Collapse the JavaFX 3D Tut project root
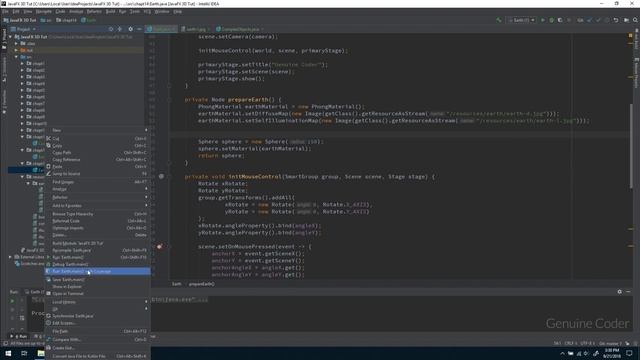Image resolution: width=640 pixels, height=360 pixels. [x=10, y=37]
